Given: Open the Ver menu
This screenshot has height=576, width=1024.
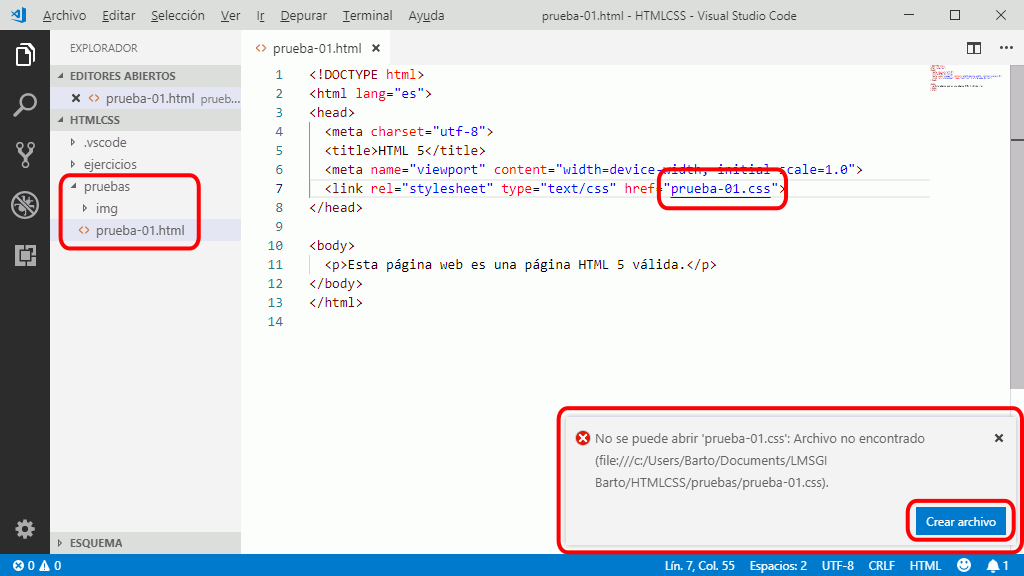Looking at the screenshot, I should 230,15.
